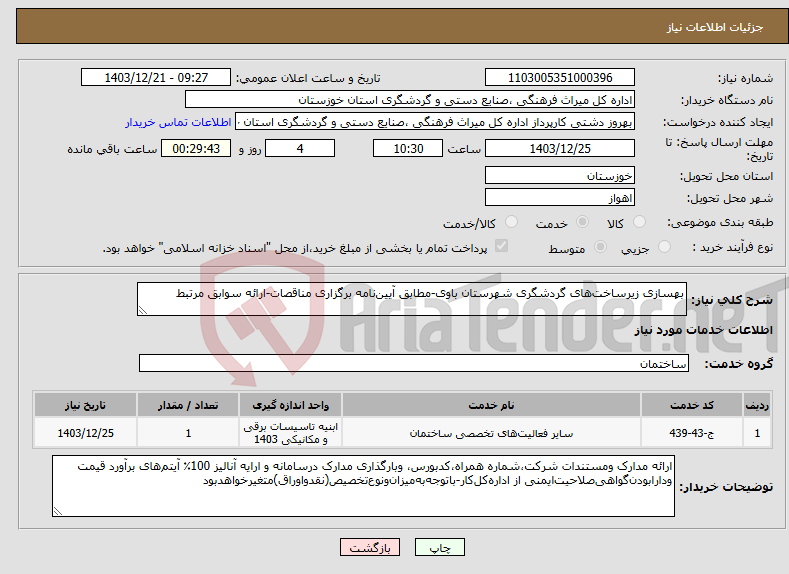The width and height of the screenshot is (789, 574).
Task: Select the کالا radio button
Action: coord(640,222)
